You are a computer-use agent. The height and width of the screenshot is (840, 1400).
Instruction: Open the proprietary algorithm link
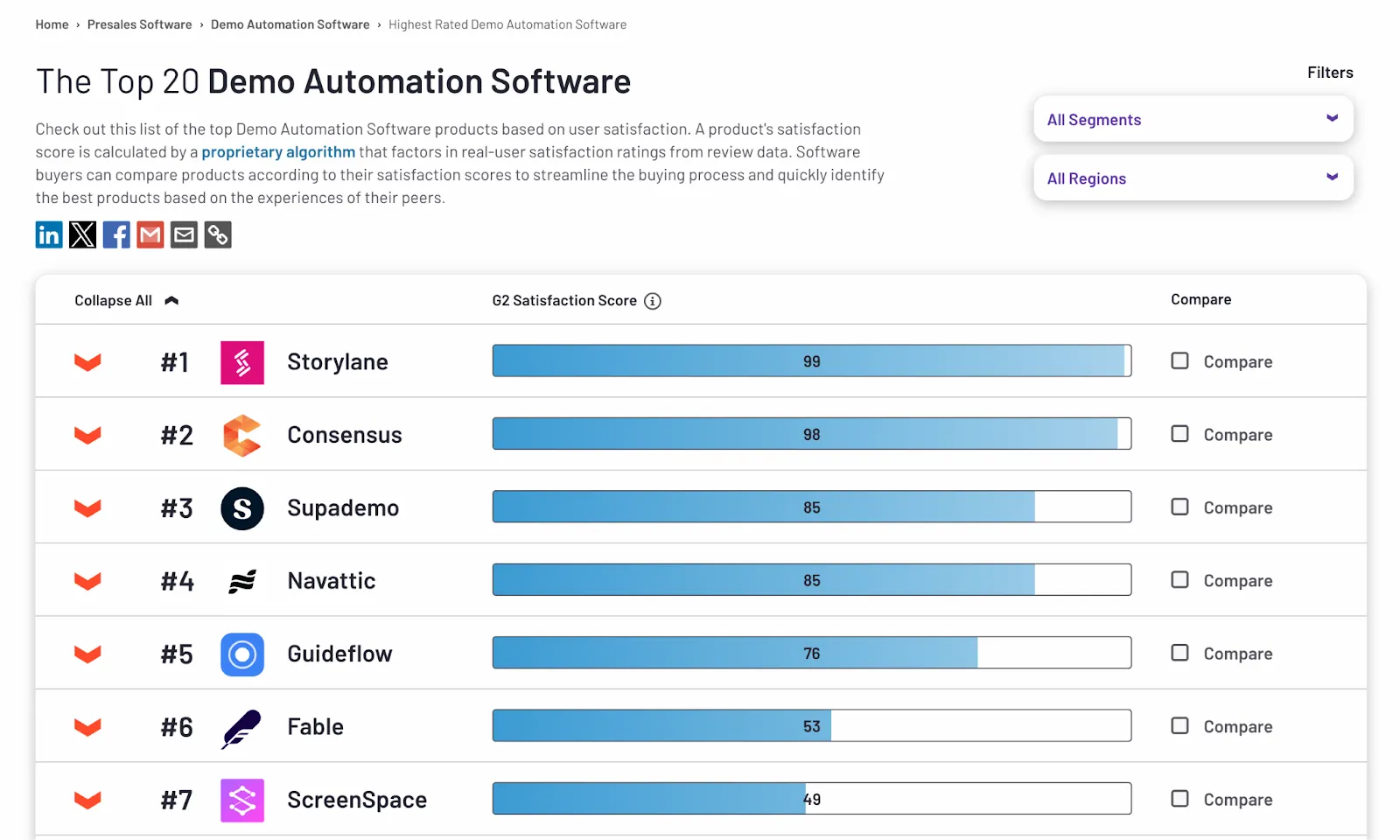[x=278, y=152]
